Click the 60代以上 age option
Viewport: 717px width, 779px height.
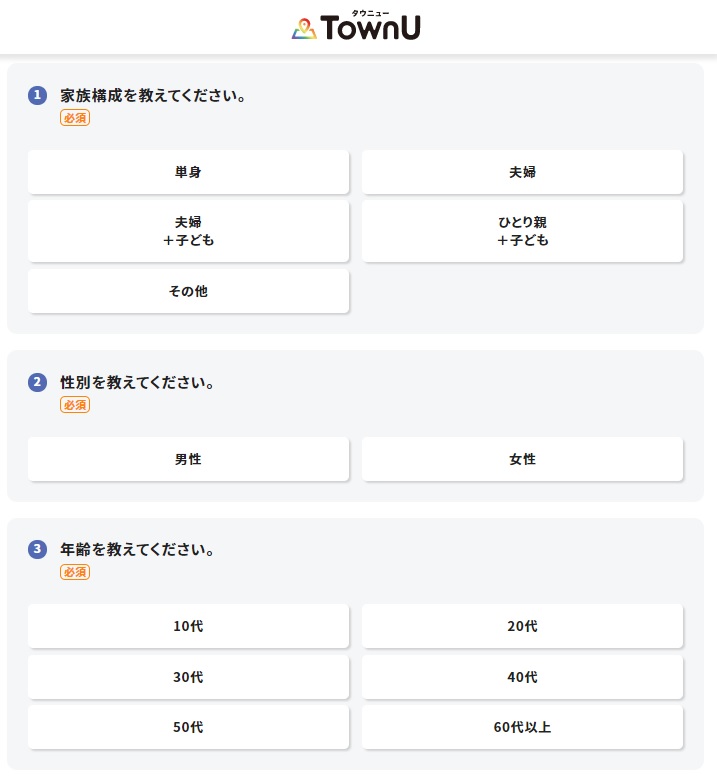click(x=522, y=727)
